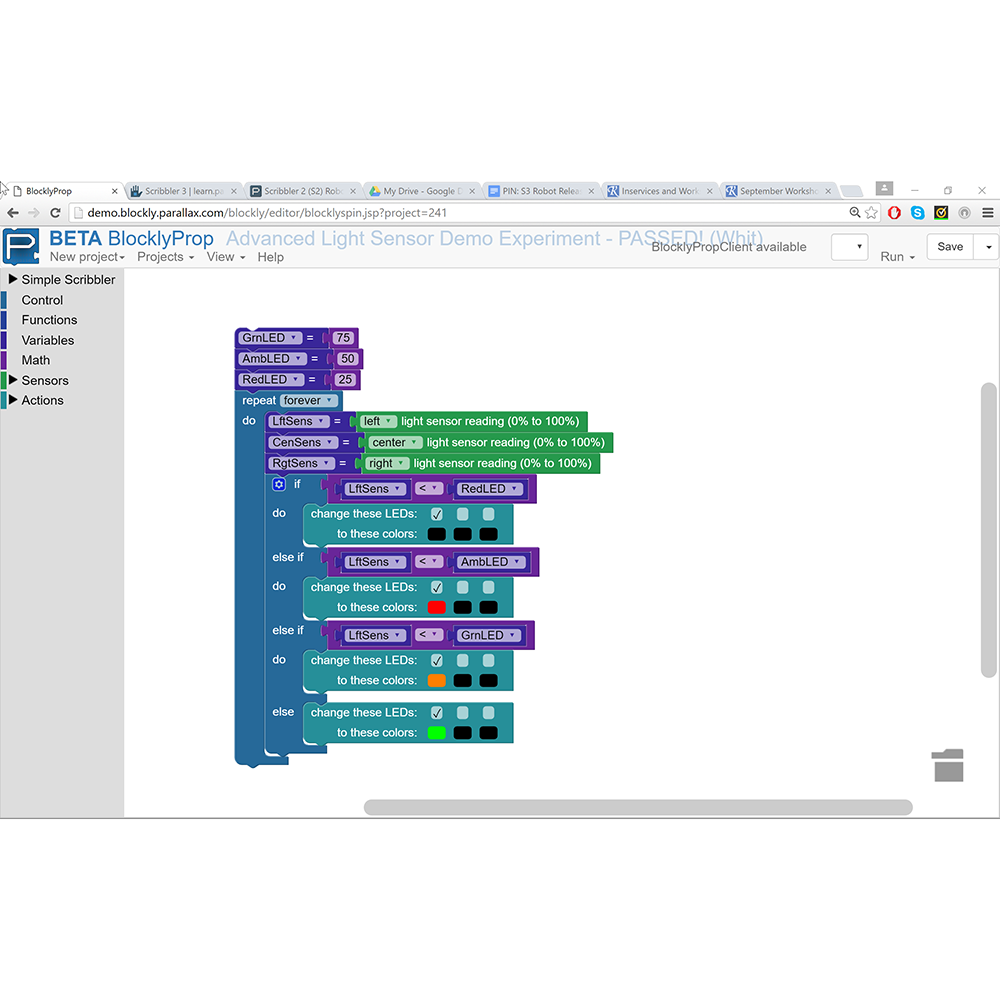Select the Control category

42,300
